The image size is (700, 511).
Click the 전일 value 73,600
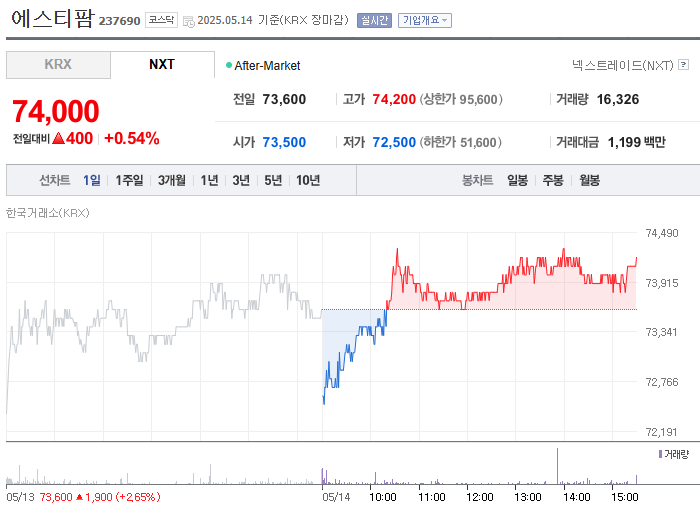click(x=284, y=99)
